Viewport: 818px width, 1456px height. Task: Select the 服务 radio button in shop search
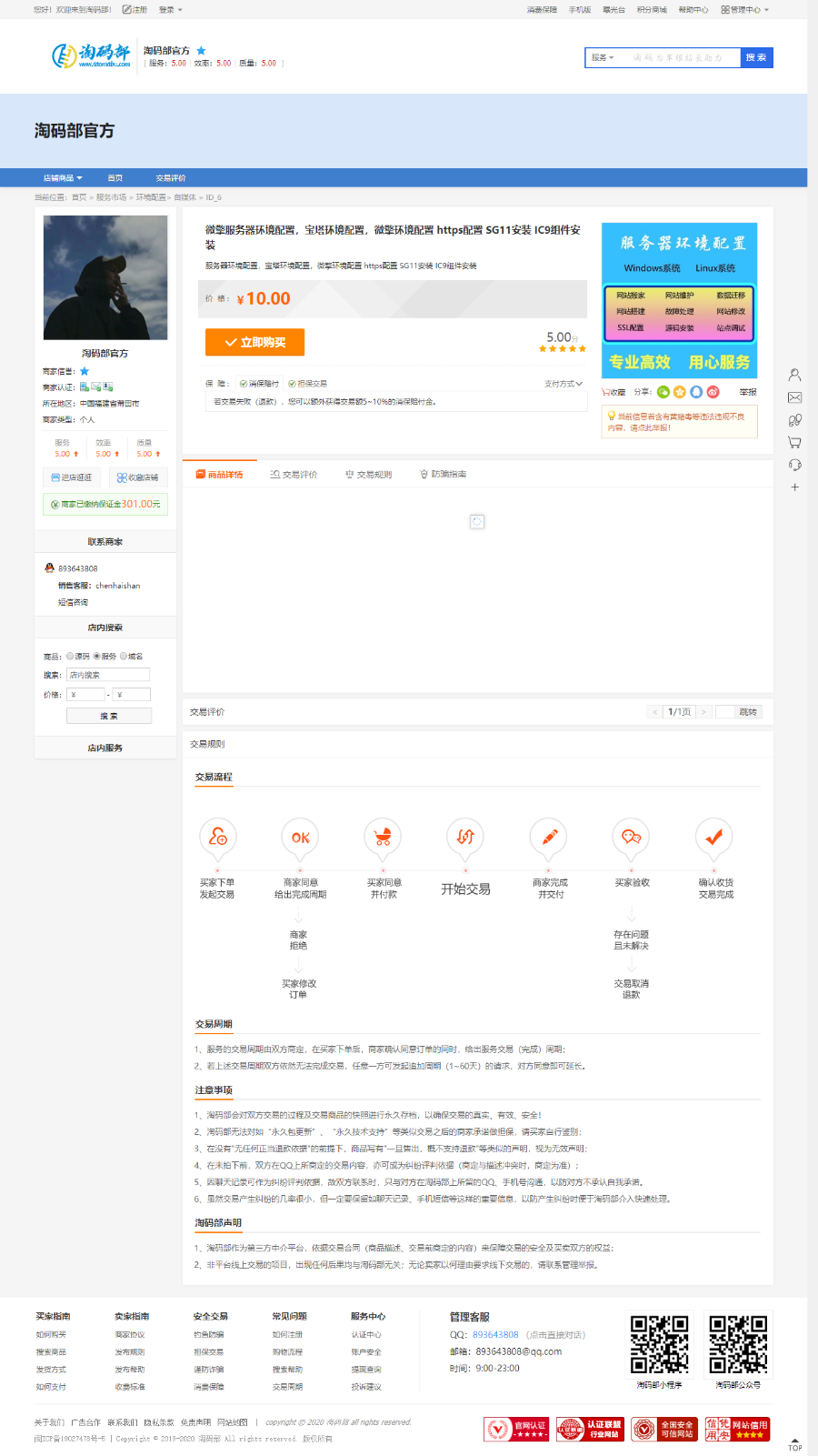96,656
